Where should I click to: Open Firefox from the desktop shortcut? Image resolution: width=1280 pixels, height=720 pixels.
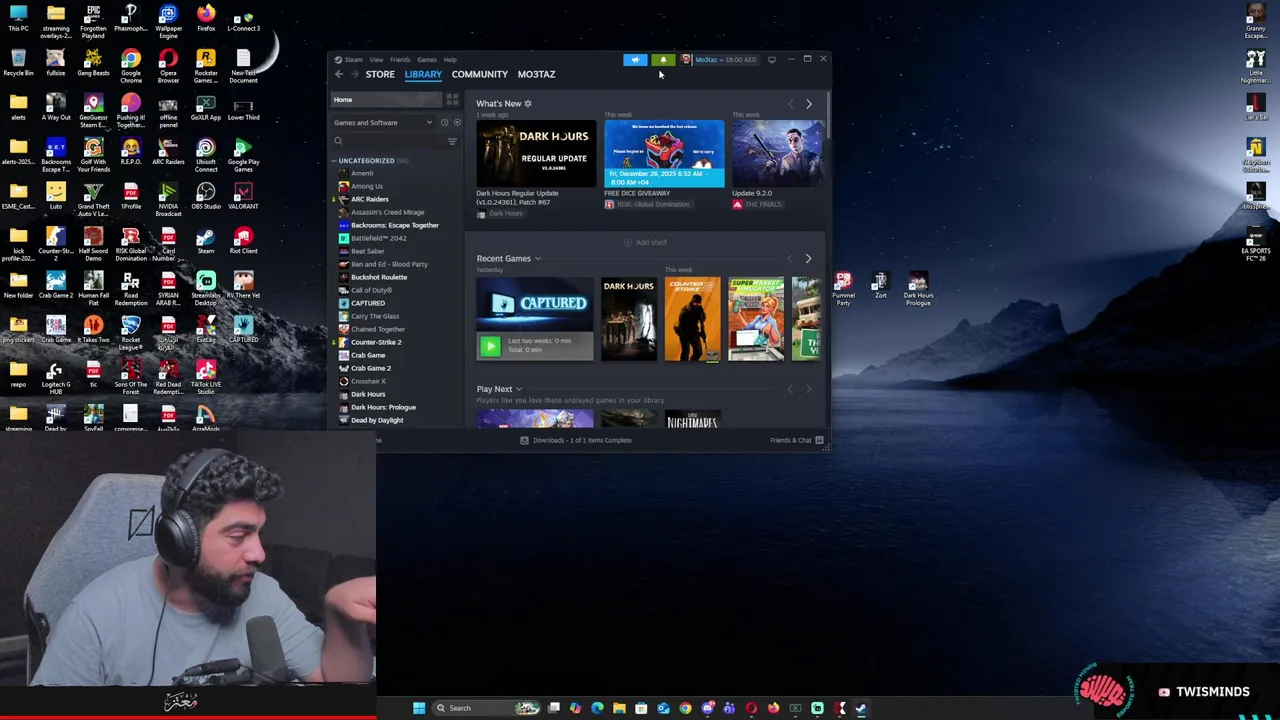tap(206, 17)
